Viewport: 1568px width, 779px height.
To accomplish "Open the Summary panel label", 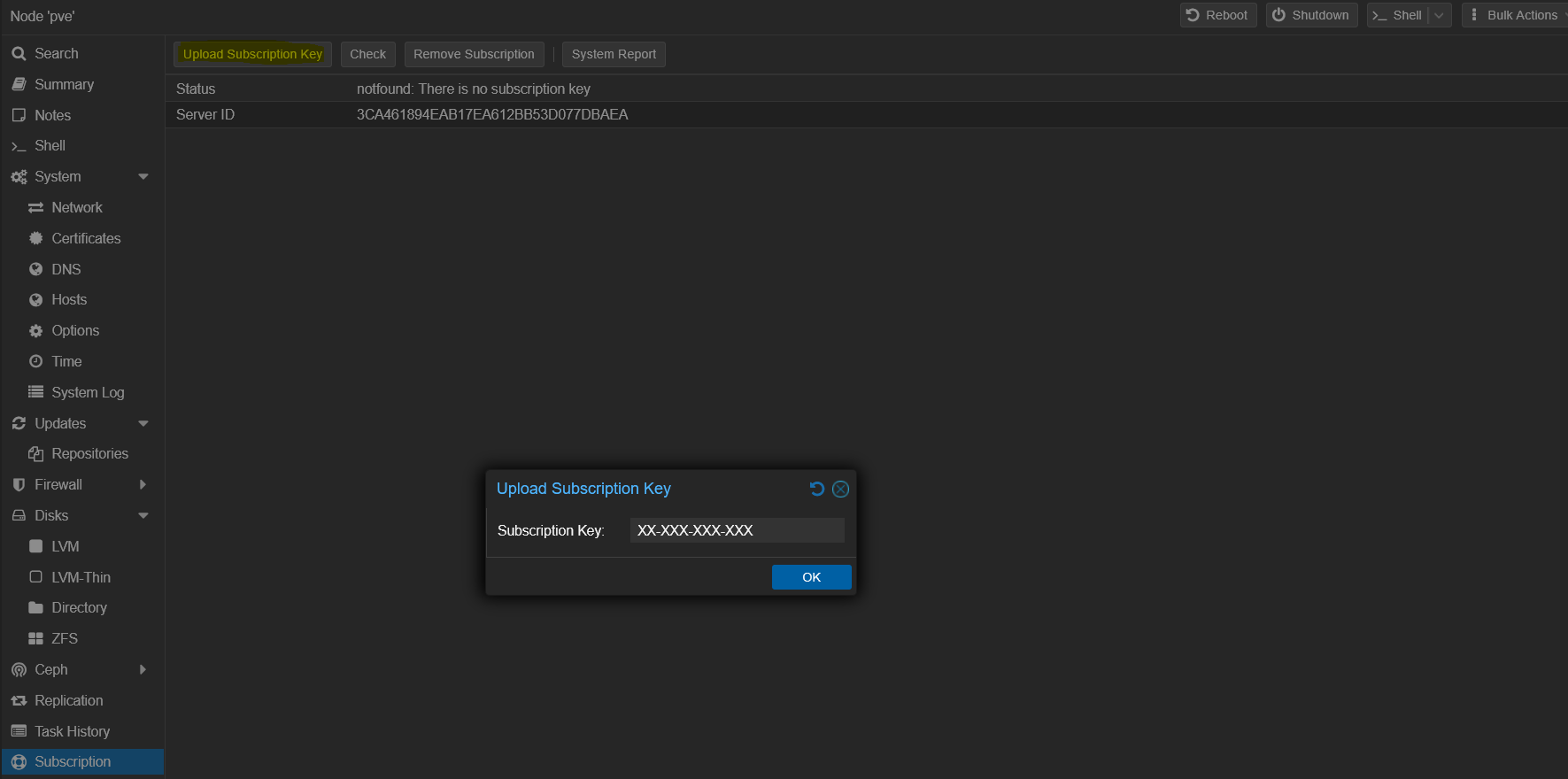I will point(64,85).
